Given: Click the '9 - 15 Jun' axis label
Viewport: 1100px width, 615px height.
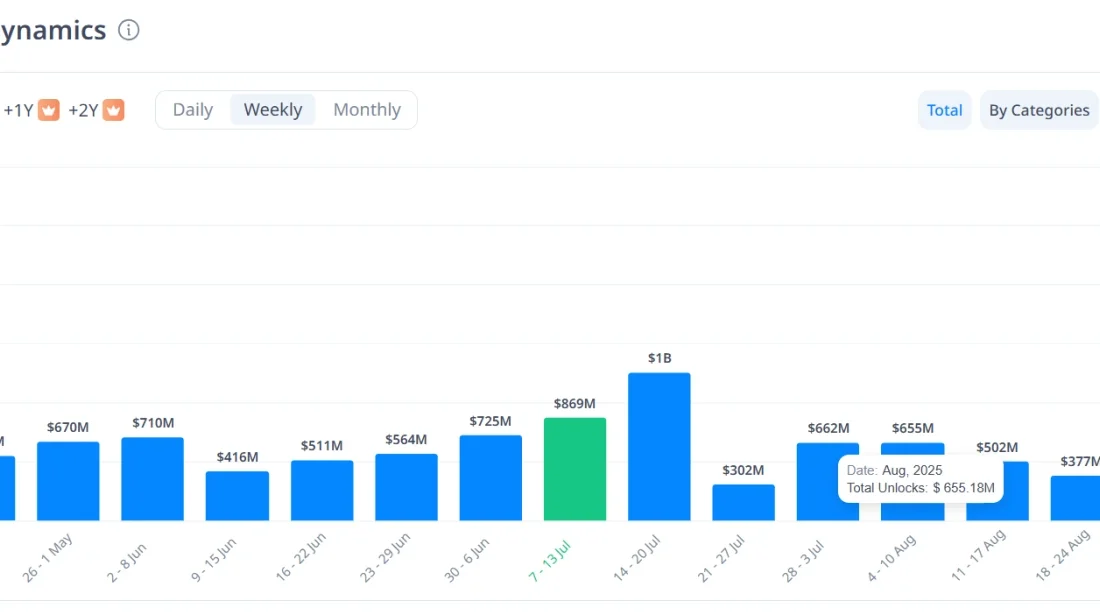Looking at the screenshot, I should (213, 560).
